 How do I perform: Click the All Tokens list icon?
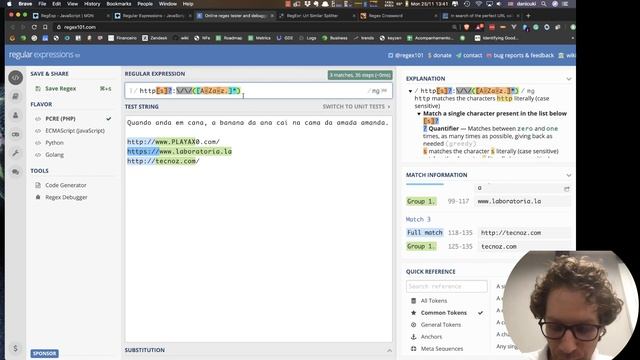(413, 301)
